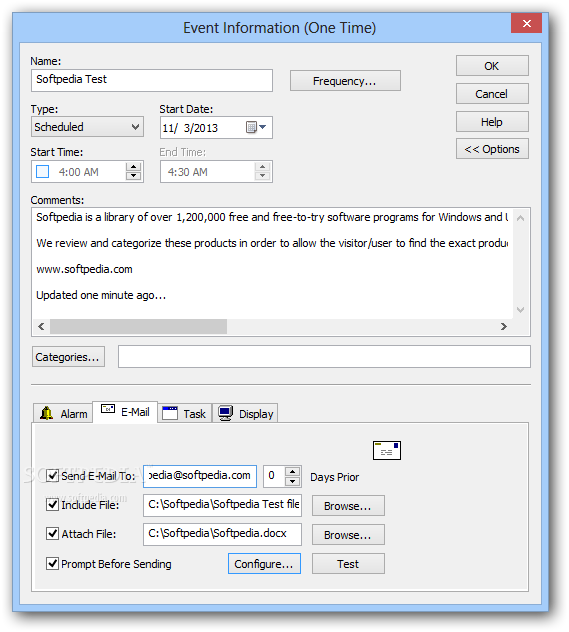
Task: Uncheck the Attach File checkbox
Action: pyautogui.click(x=52, y=534)
